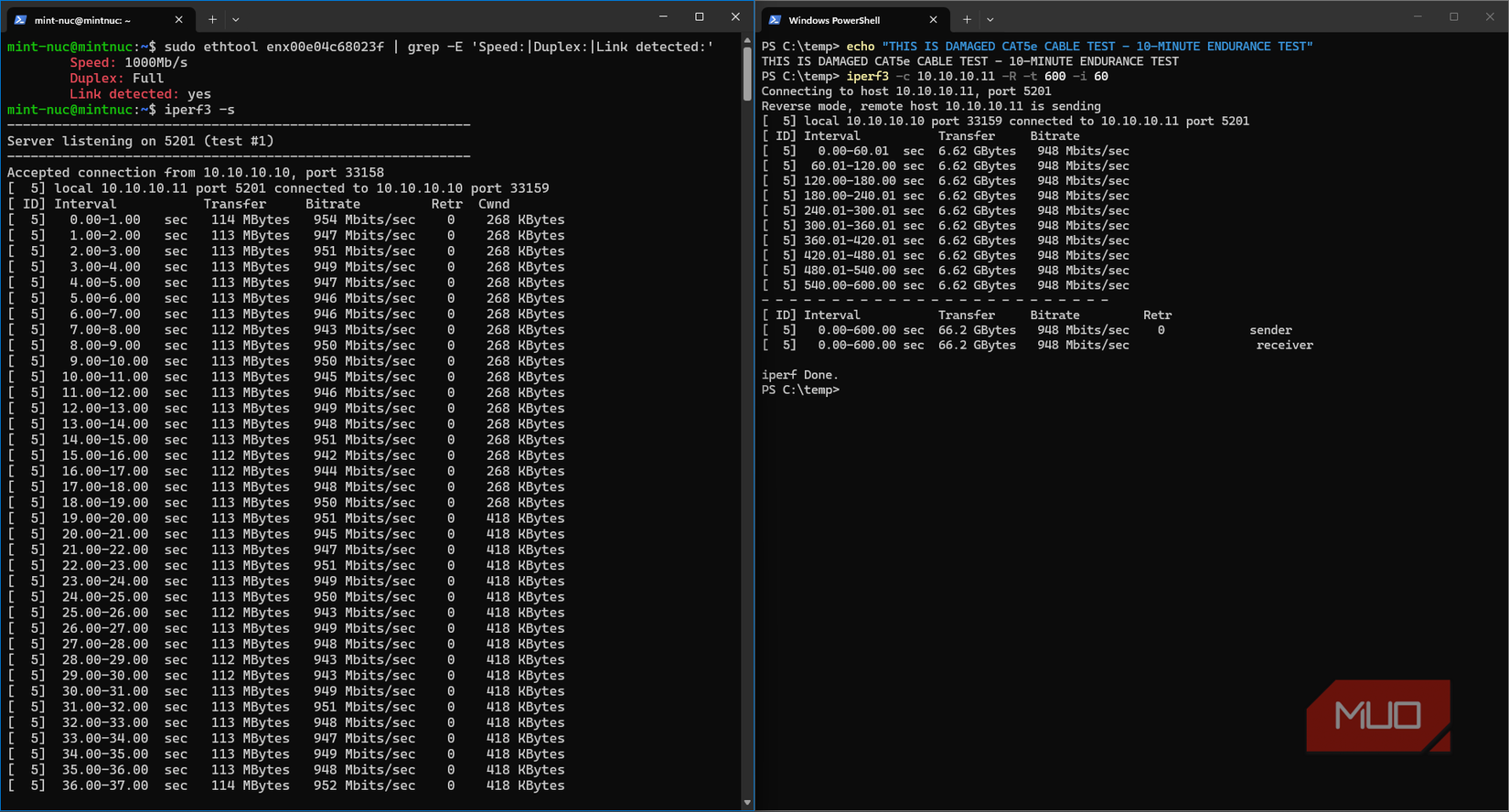The height and width of the screenshot is (812, 1509).
Task: Click the 'iperf3 -c 10.10.10.11 -R -t 600 -i 60' command
Action: pyautogui.click(x=977, y=76)
